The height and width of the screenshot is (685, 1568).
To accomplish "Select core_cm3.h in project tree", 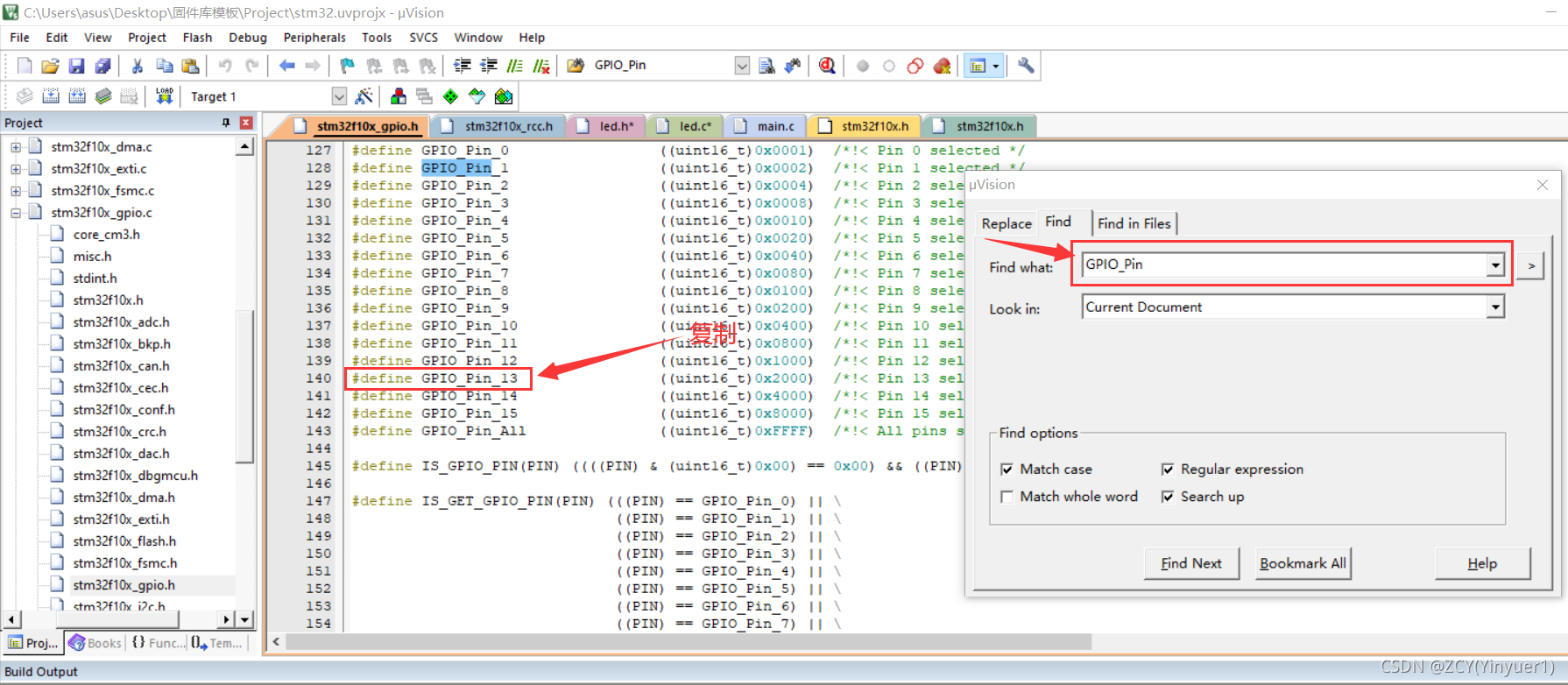I will (106, 235).
